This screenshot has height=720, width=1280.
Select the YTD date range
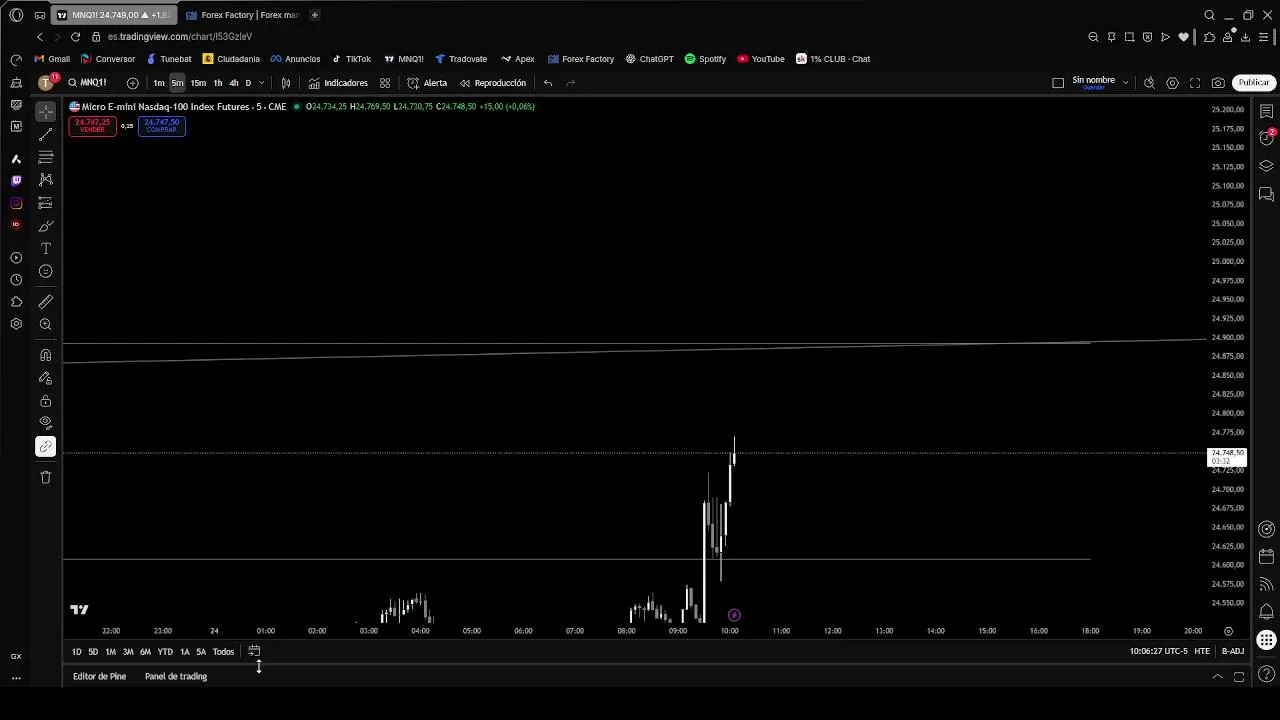coord(165,652)
